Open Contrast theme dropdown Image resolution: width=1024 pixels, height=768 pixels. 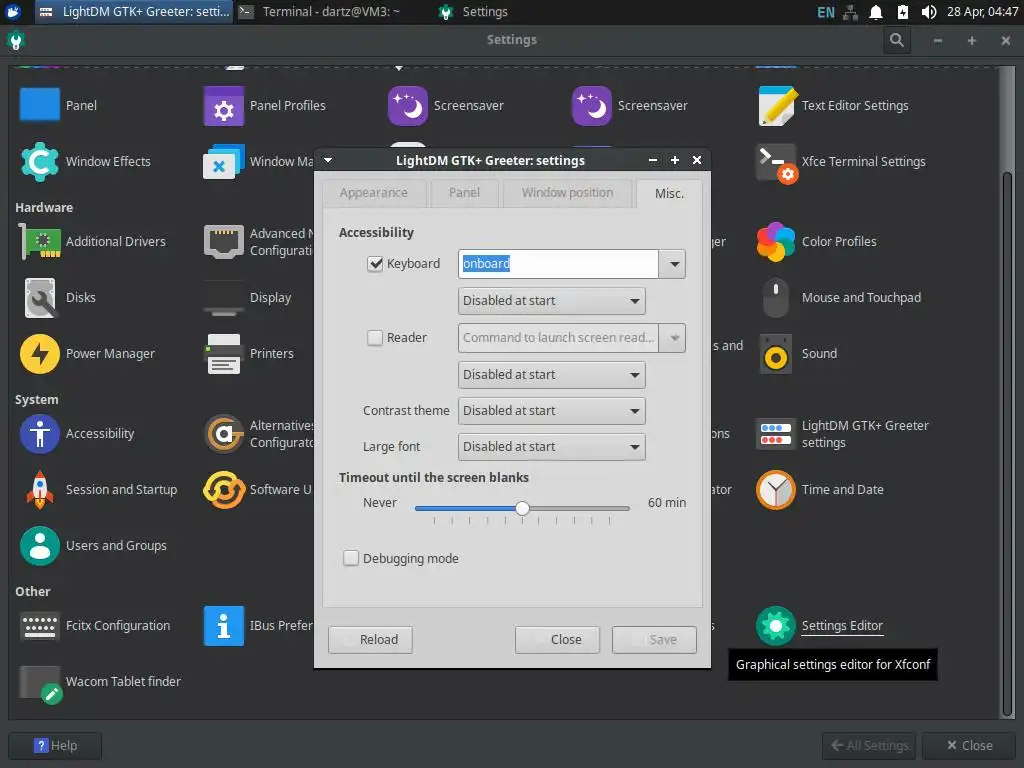point(551,411)
